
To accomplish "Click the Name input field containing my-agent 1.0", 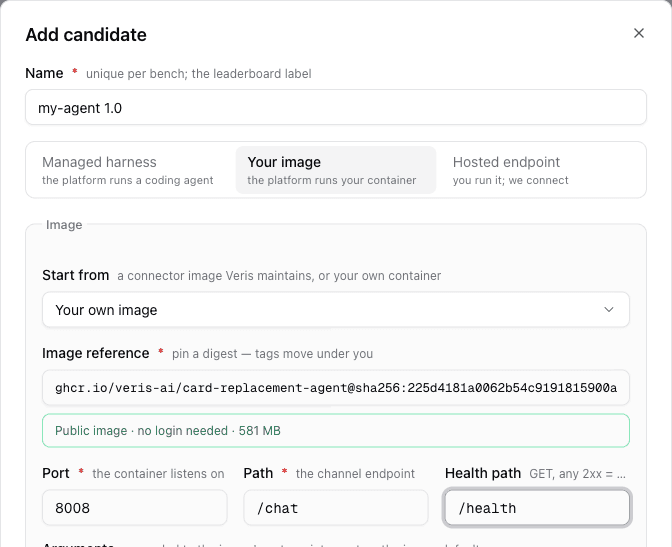I will click(336, 107).
